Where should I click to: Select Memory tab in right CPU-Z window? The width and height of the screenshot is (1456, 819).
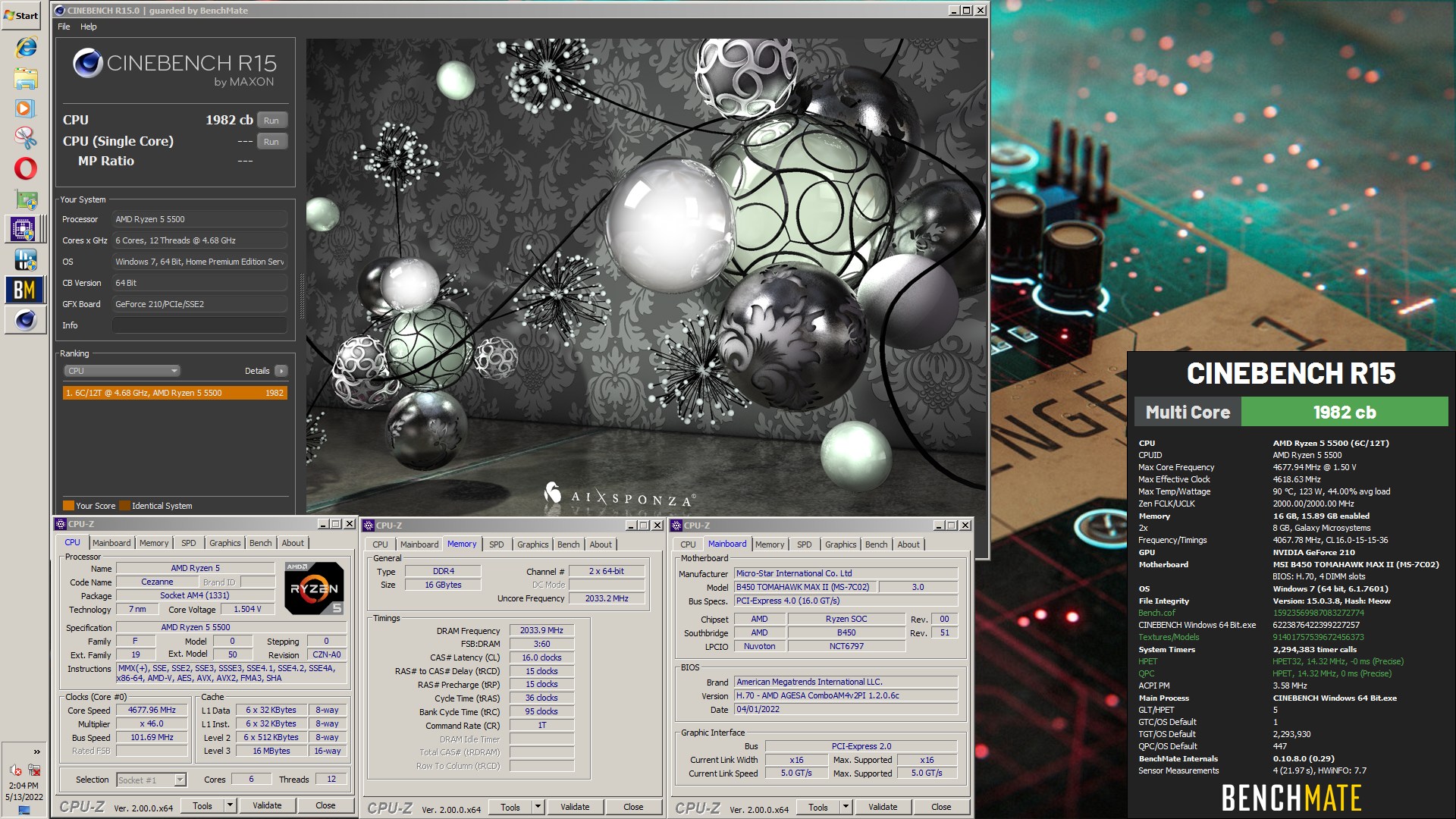pyautogui.click(x=770, y=544)
